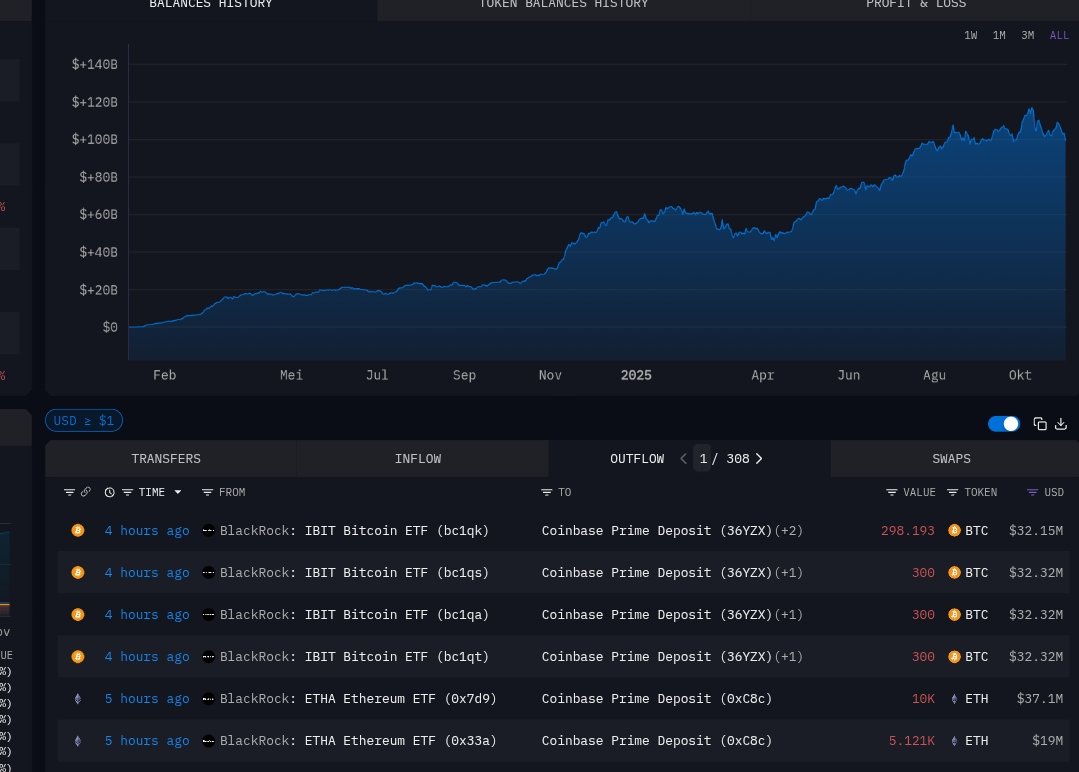
Task: Expand the TIME sort dropdown arrow
Action: (x=178, y=492)
